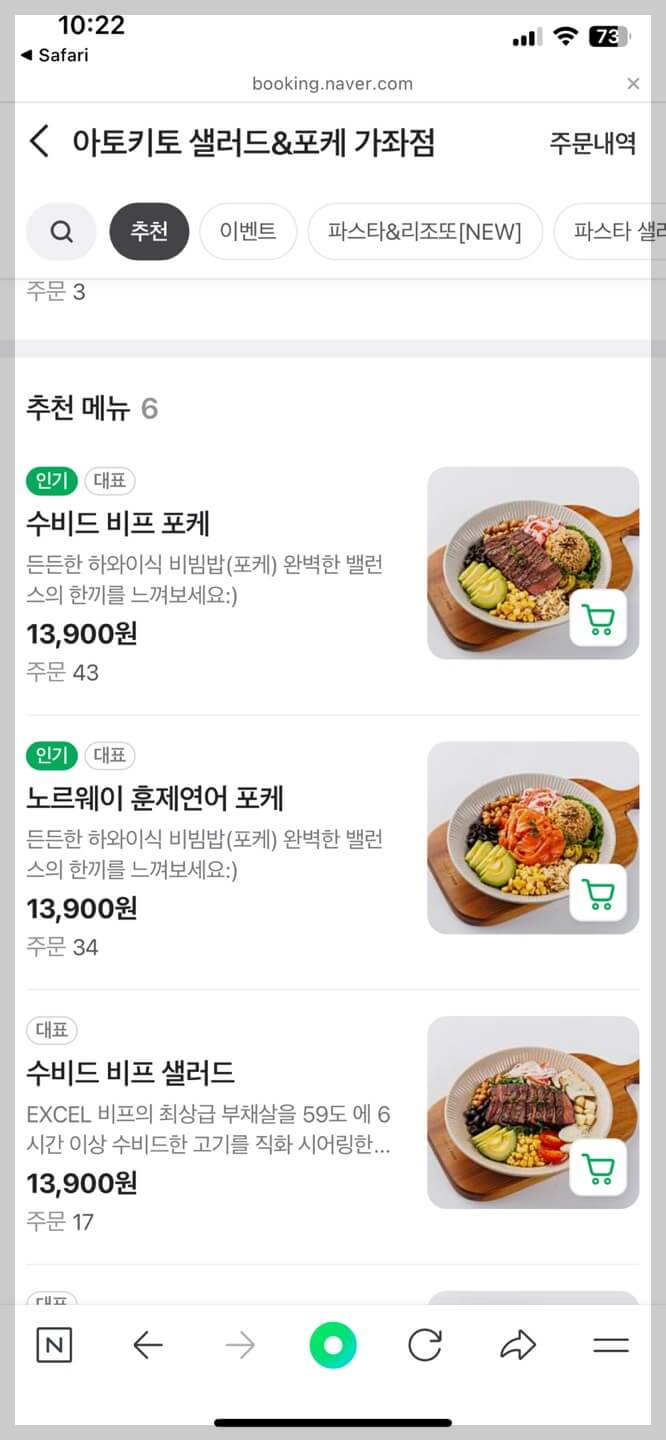Navigate back with the arrow icon
This screenshot has width=666, height=1440.
coord(148,1345)
